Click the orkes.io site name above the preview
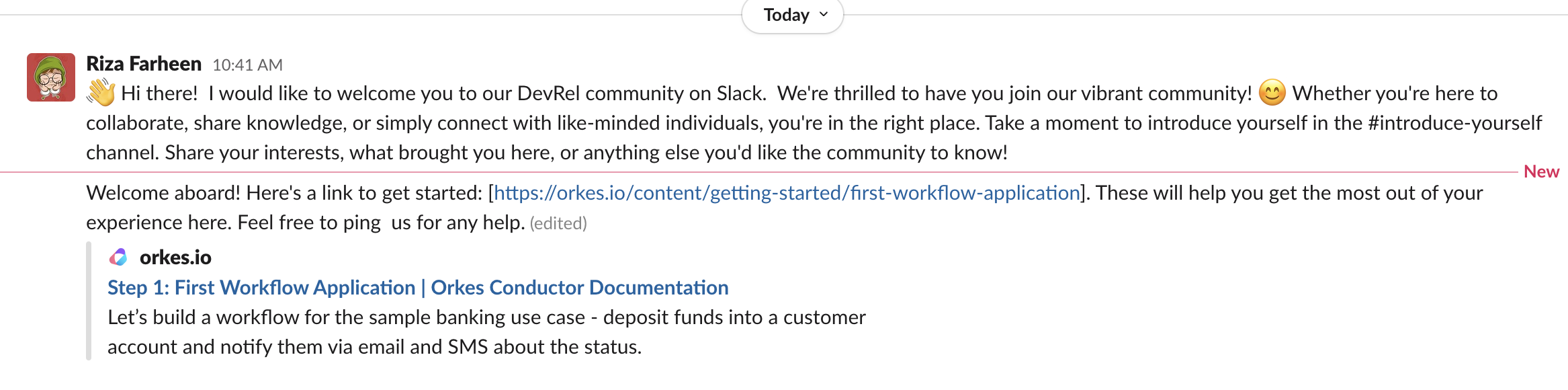Screen dimensions: 1568x390 click(x=175, y=257)
